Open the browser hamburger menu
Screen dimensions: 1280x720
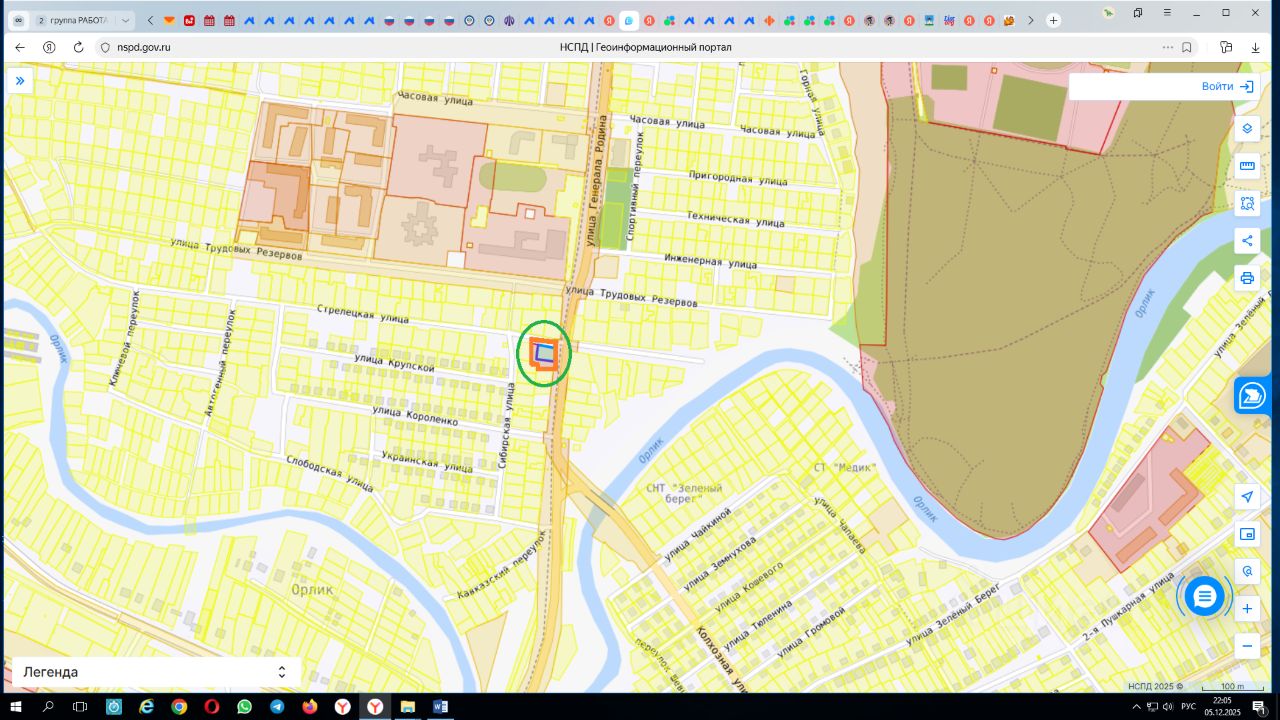[1167, 13]
